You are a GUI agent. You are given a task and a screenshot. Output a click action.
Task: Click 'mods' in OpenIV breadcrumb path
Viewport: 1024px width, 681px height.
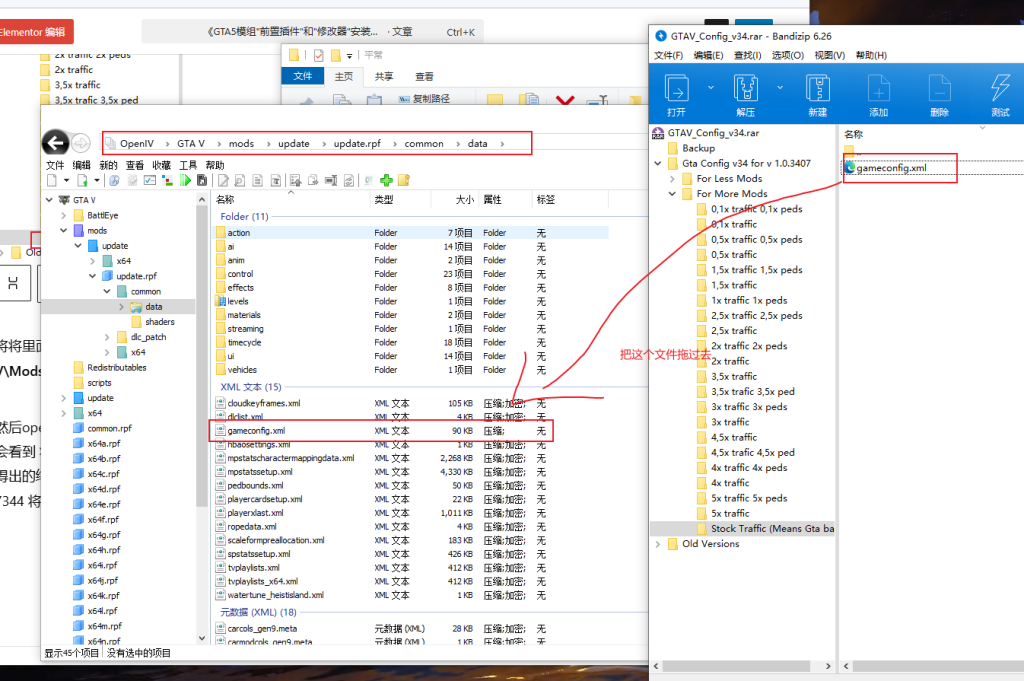[242, 144]
